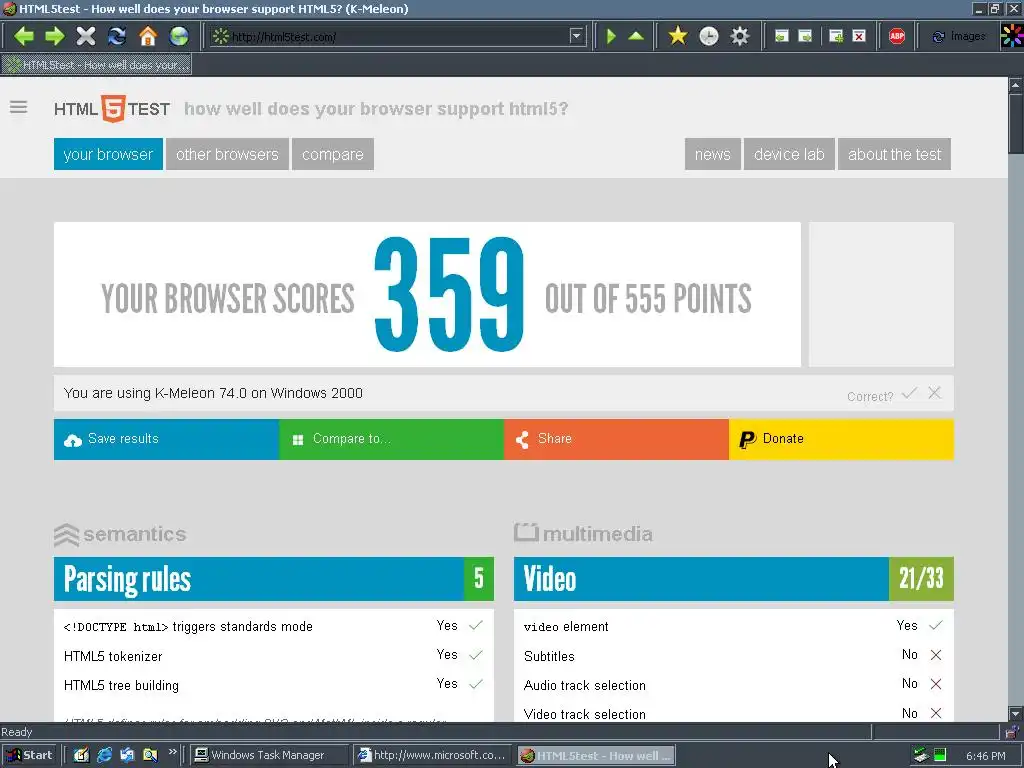1024x768 pixels.
Task: Open the 'compare' tab
Action: (333, 154)
